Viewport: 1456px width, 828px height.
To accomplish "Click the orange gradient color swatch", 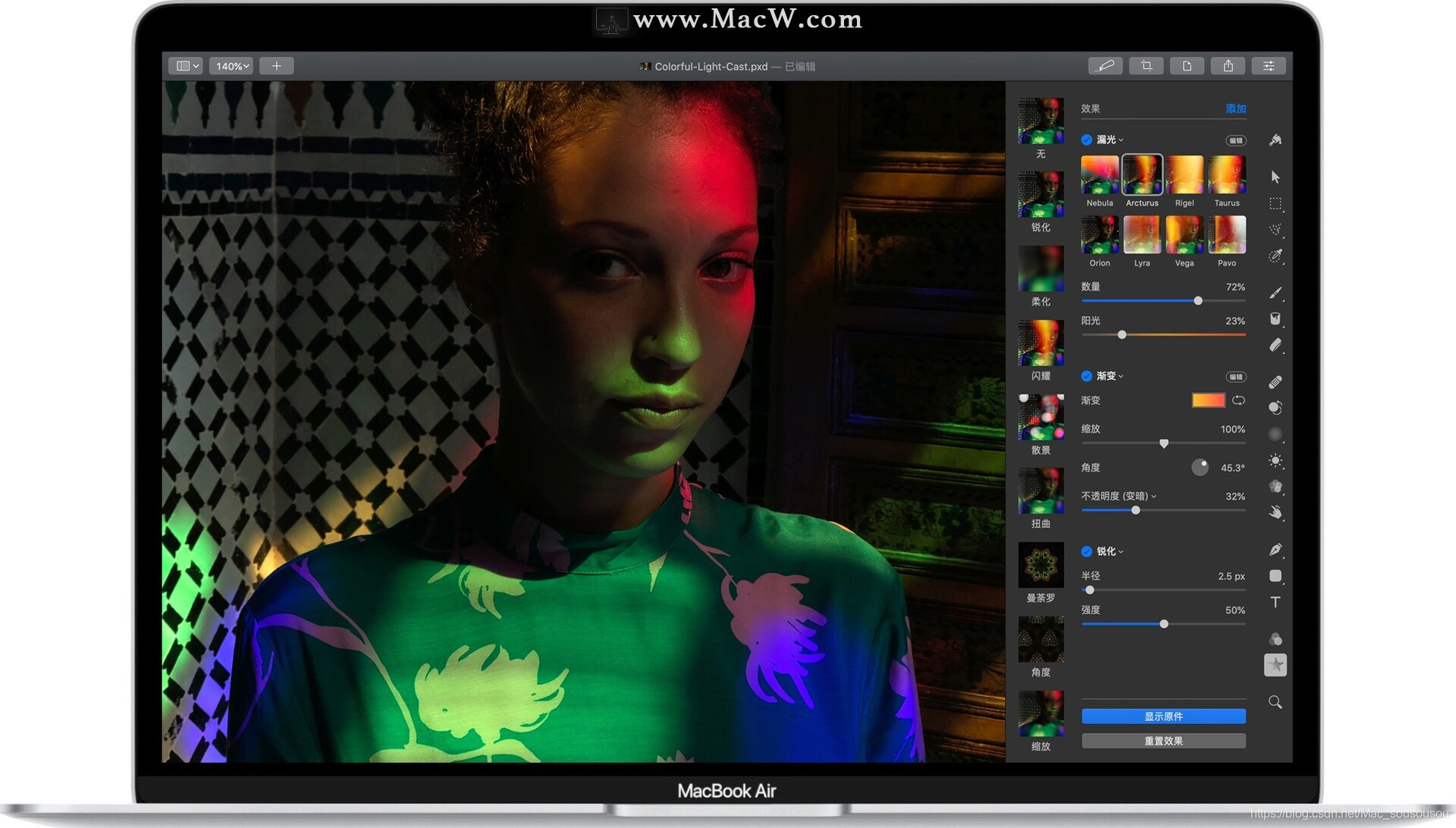I will [x=1208, y=400].
